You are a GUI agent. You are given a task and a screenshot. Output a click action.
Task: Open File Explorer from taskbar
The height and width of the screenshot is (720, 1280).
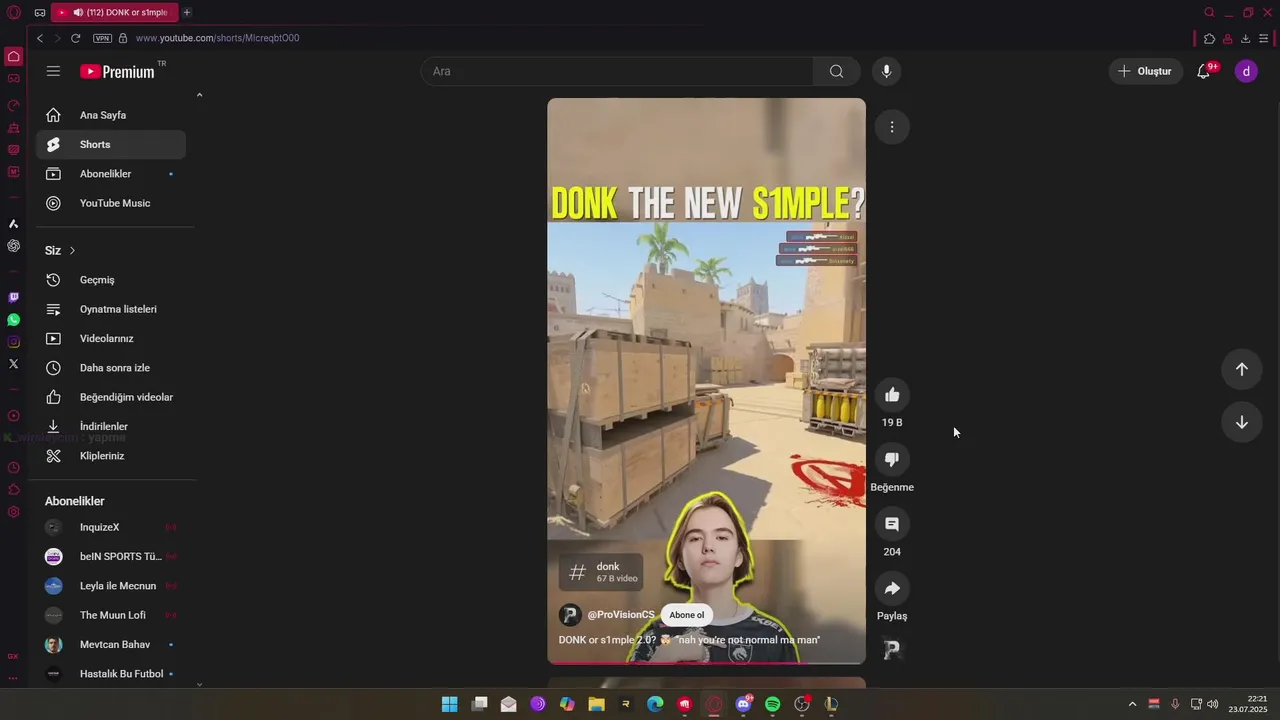point(597,704)
